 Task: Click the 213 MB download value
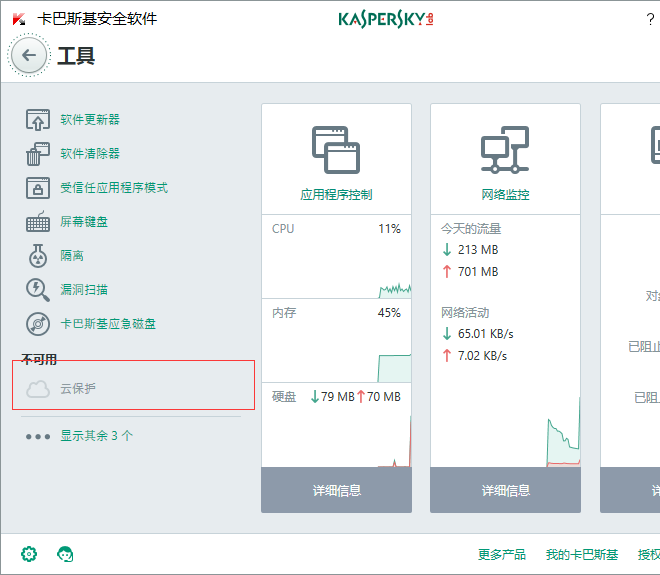[x=478, y=250]
